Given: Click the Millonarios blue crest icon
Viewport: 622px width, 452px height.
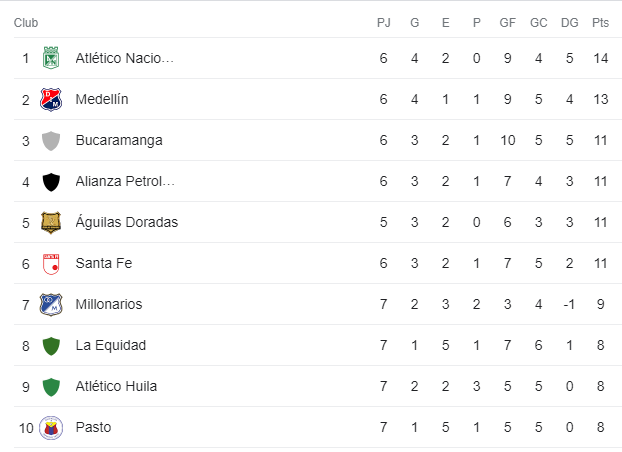Looking at the screenshot, I should point(51,304).
